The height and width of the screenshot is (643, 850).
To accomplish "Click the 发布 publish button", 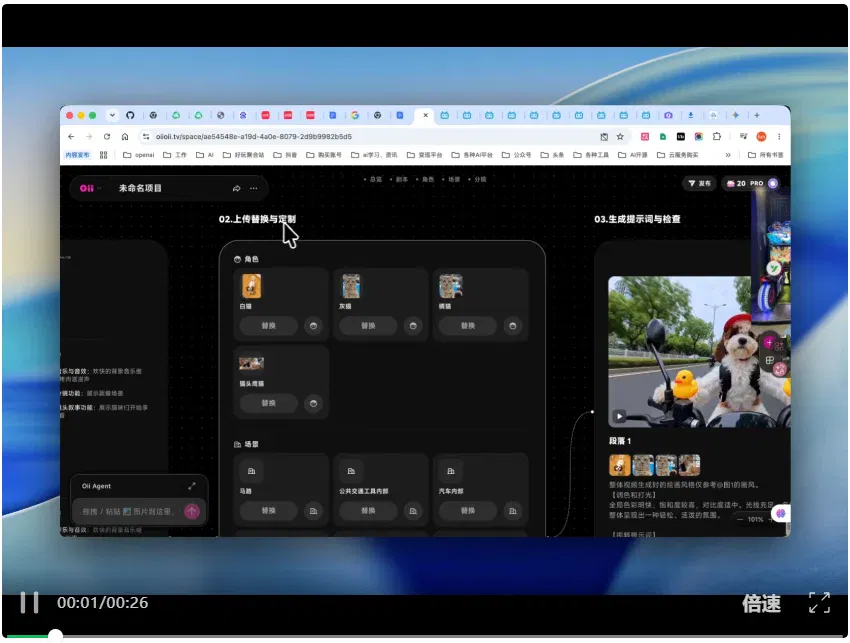I will [x=700, y=183].
